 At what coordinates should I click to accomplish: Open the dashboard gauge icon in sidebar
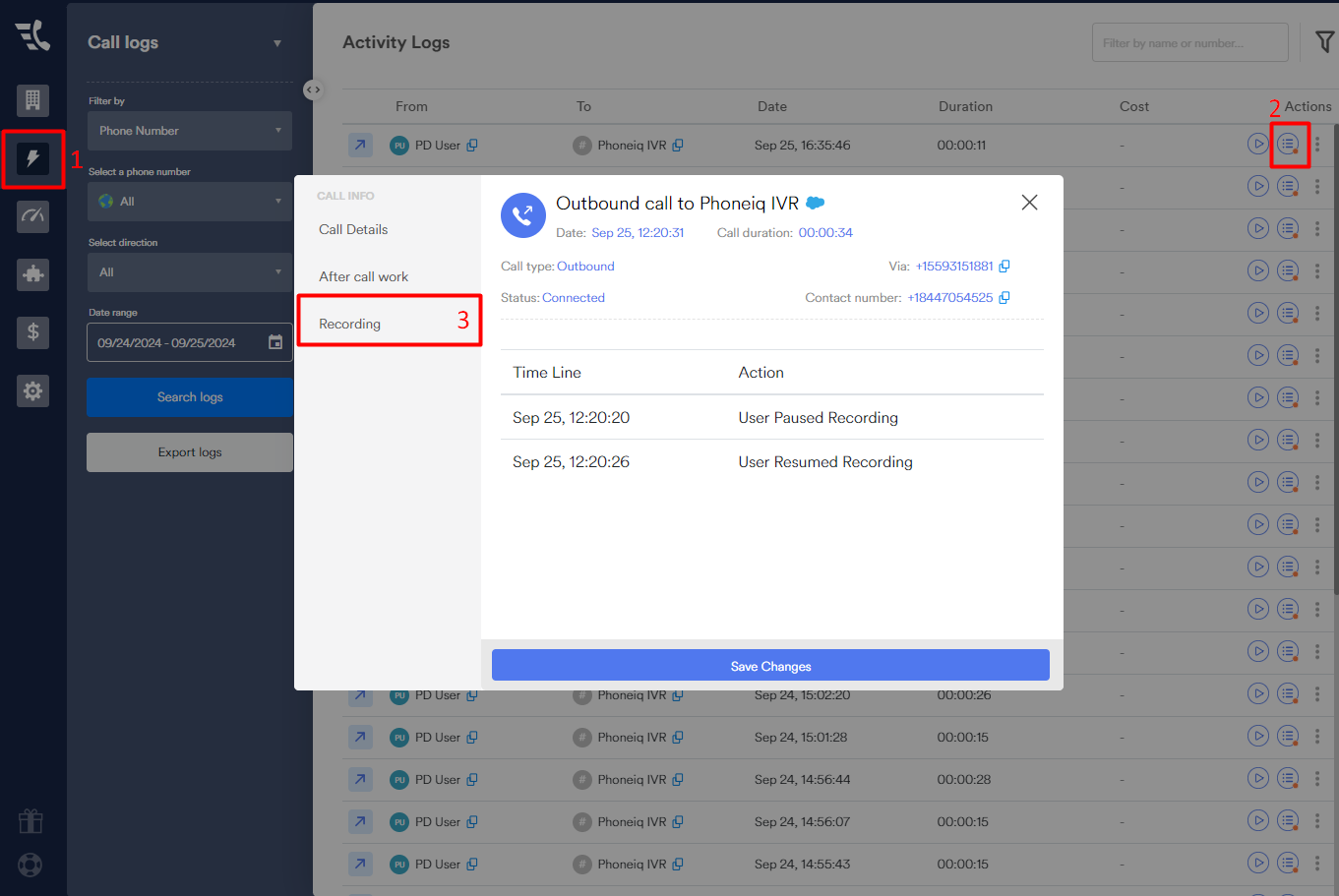[32, 216]
